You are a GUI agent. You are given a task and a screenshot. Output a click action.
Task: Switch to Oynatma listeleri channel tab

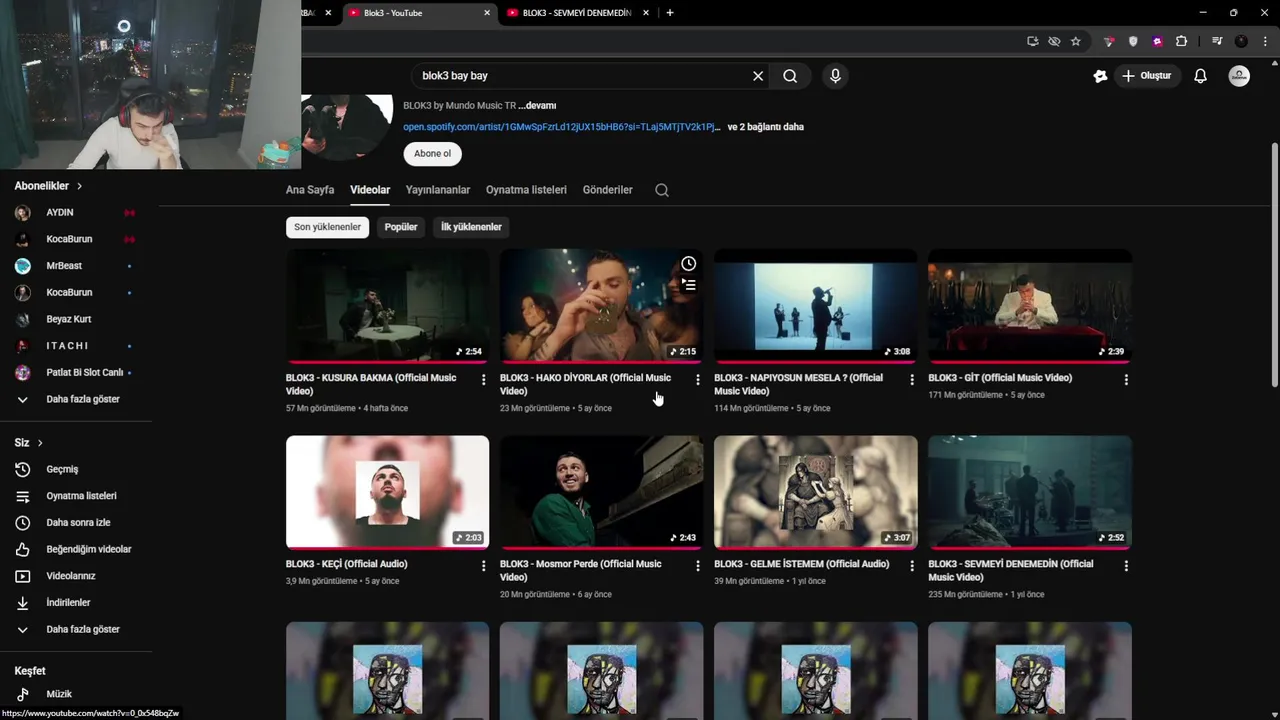coord(526,190)
